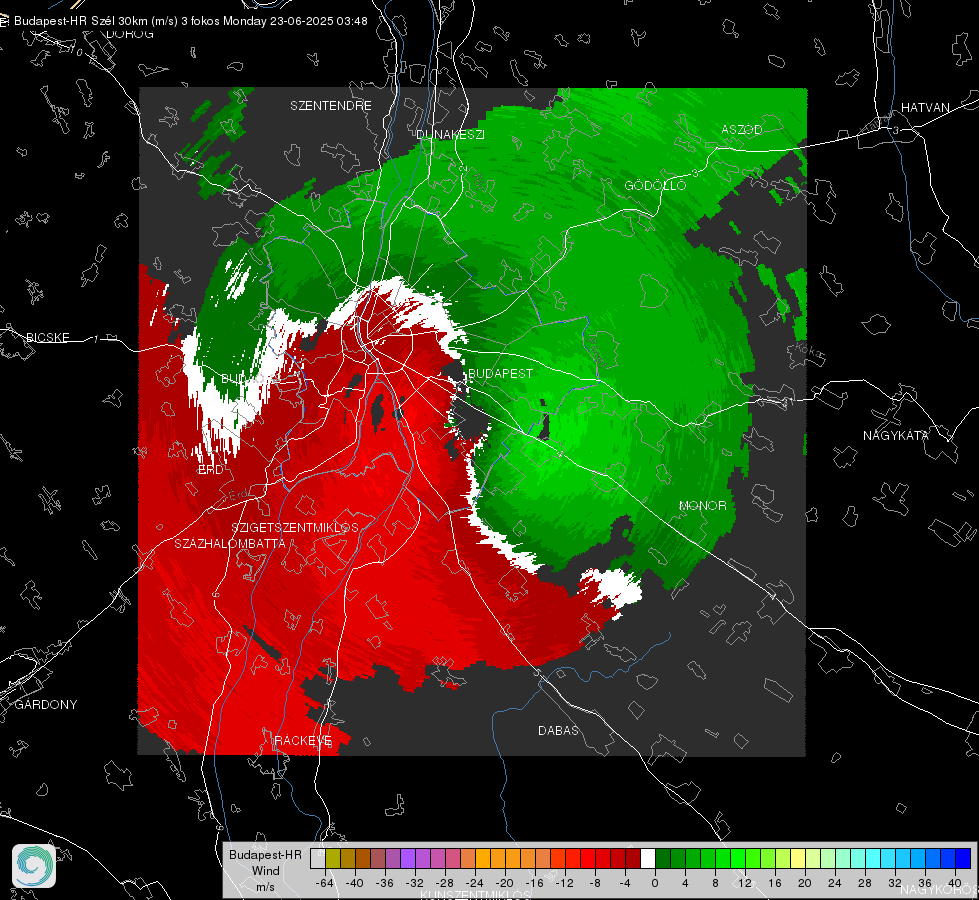The height and width of the screenshot is (900, 979).
Task: Select the olive swatch above -64 in legend
Action: [x=332, y=858]
